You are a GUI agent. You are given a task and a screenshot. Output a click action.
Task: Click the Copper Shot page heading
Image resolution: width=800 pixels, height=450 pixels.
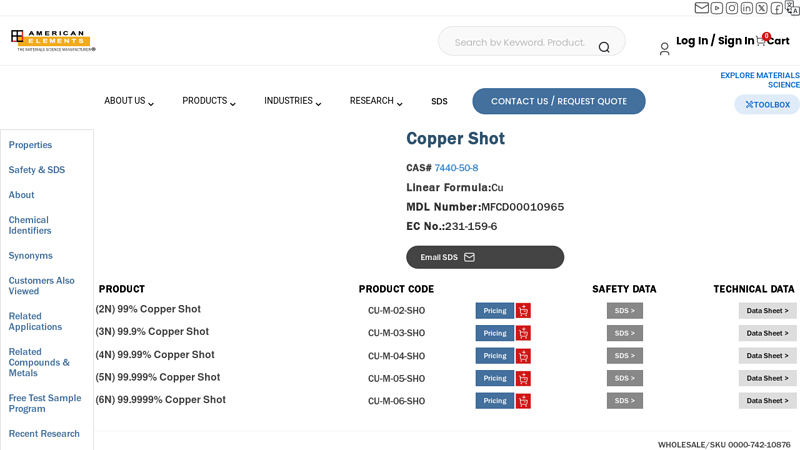click(x=456, y=139)
